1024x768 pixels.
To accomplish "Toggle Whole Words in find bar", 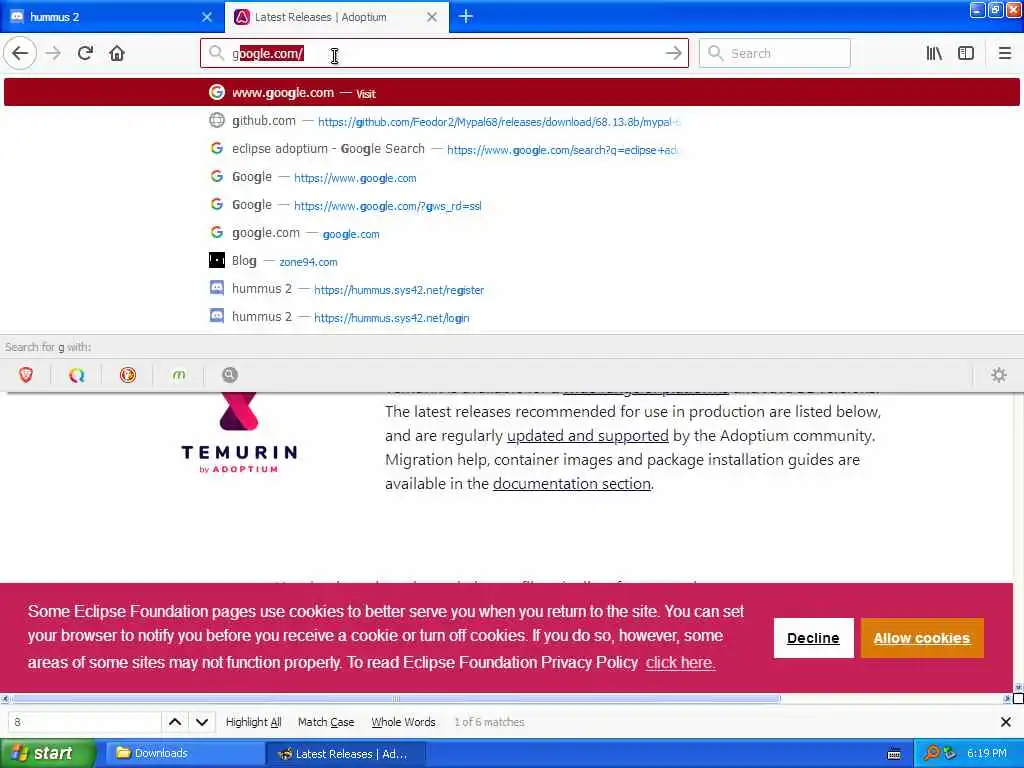I will 403,722.
